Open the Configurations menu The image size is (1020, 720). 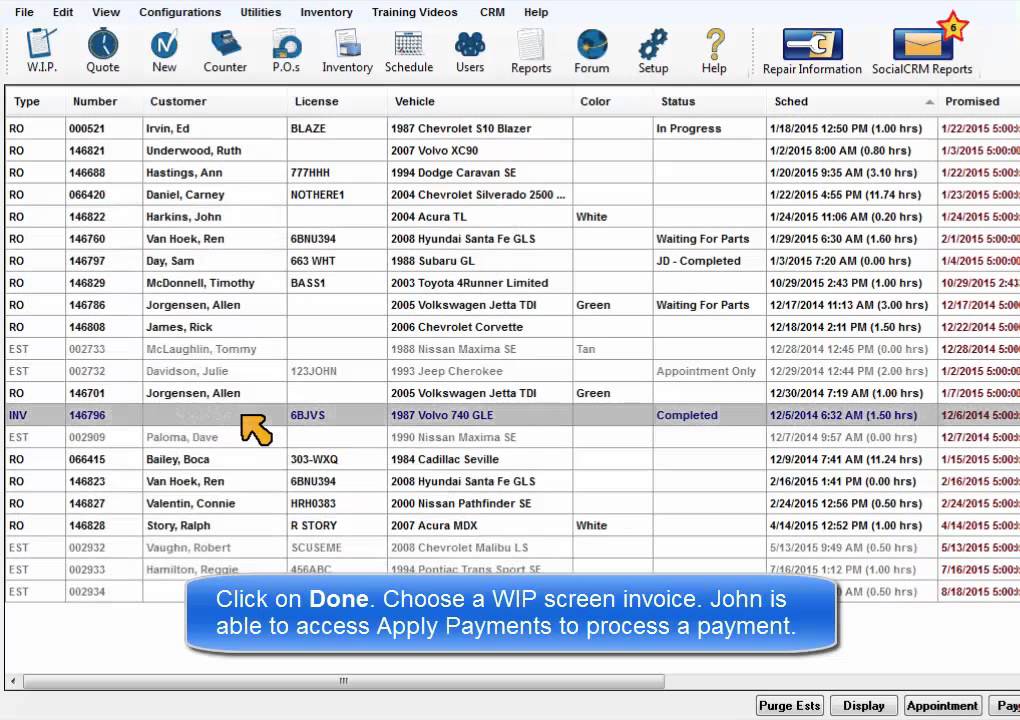tap(180, 12)
